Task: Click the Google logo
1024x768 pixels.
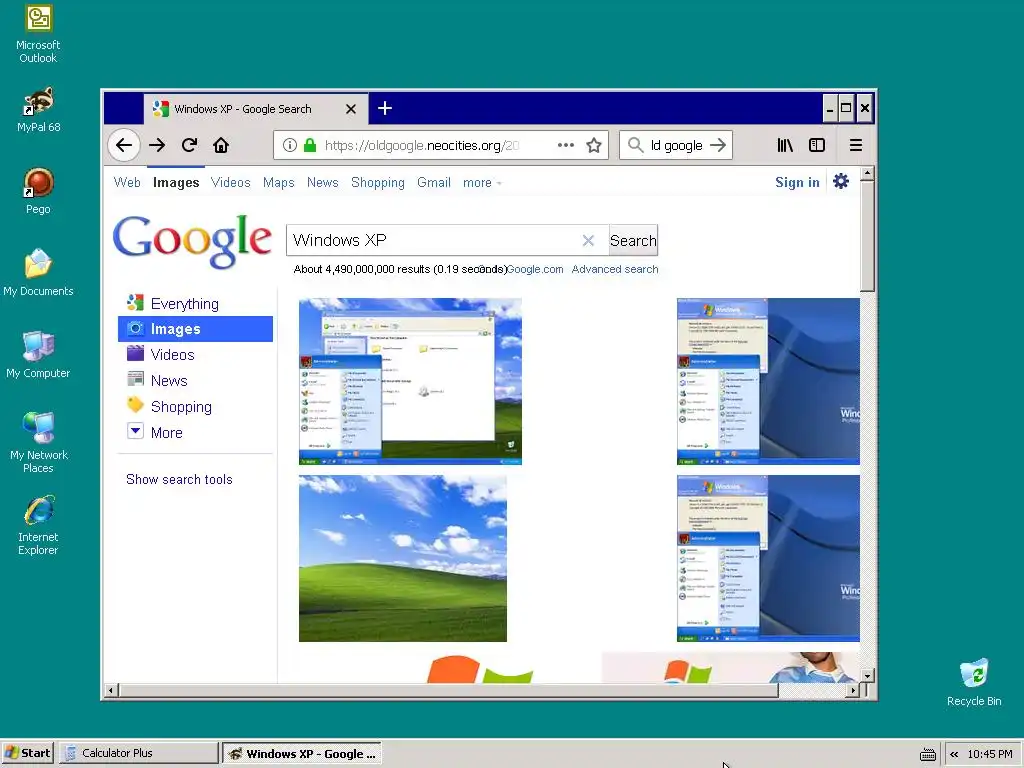Action: [x=192, y=241]
